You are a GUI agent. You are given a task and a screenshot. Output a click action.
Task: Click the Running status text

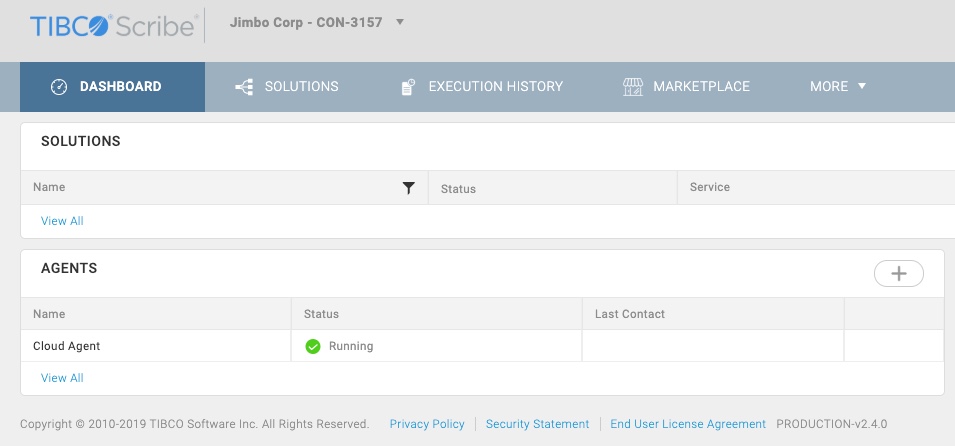point(351,346)
